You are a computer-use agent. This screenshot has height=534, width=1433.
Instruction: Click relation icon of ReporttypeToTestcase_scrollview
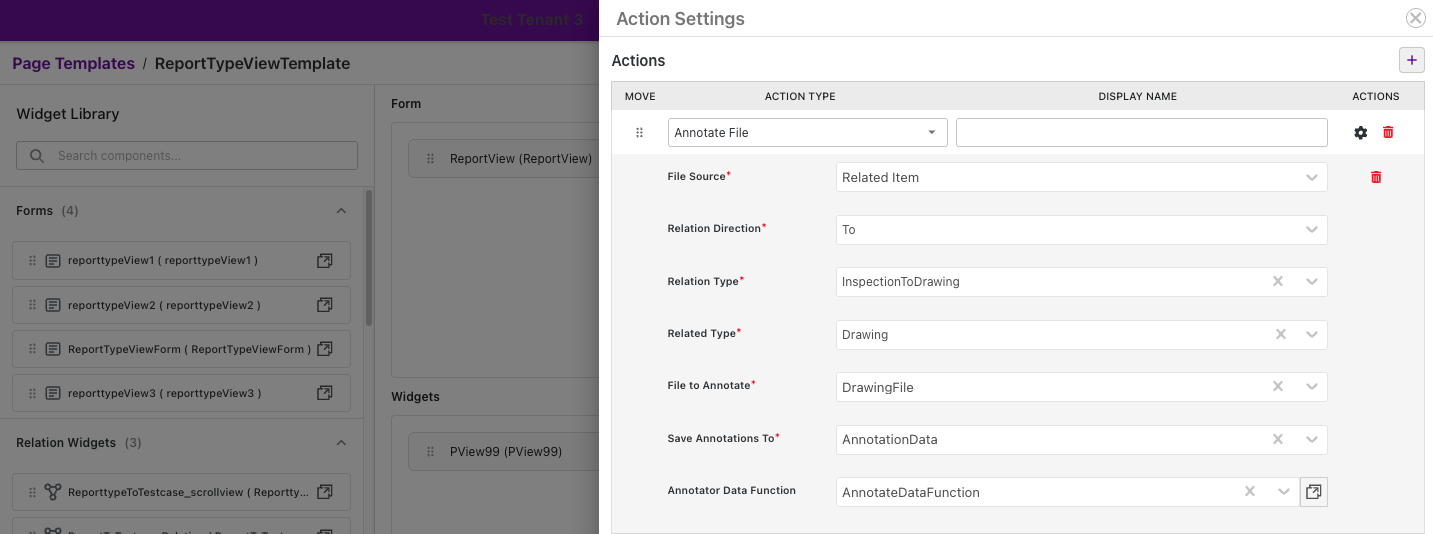[x=53, y=492]
